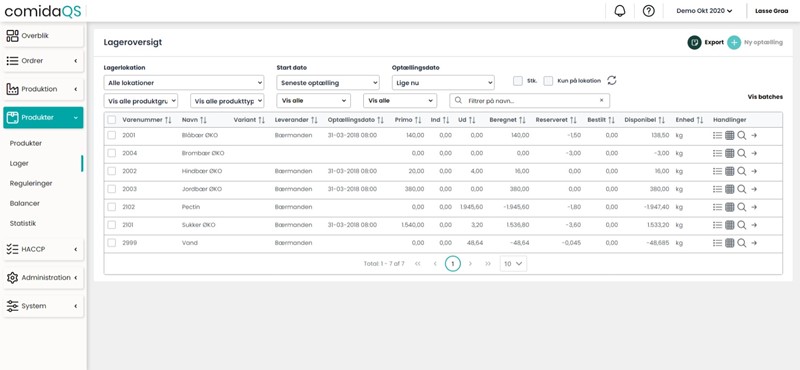800x370 pixels.
Task: Click the grid icon for Brombær ØKO row
Action: click(x=730, y=153)
